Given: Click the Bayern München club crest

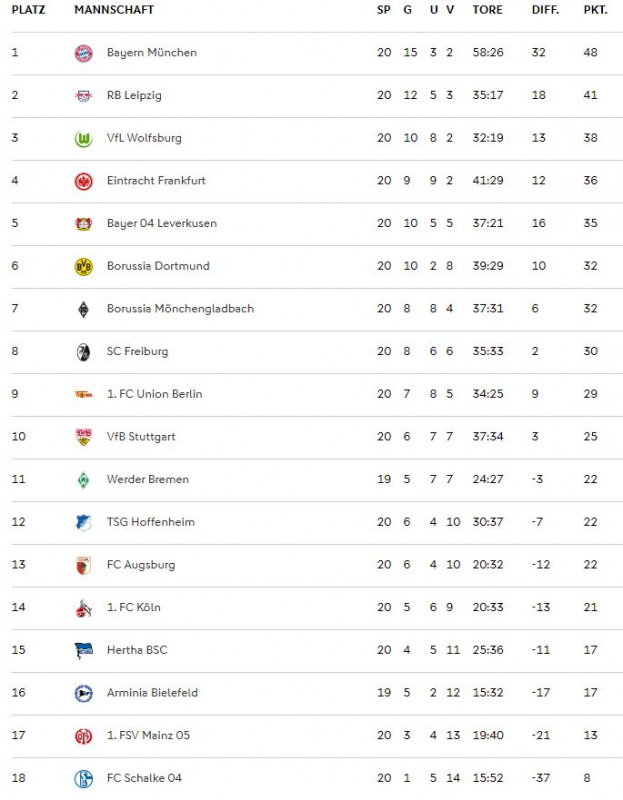Looking at the screenshot, I should pyautogui.click(x=84, y=53).
